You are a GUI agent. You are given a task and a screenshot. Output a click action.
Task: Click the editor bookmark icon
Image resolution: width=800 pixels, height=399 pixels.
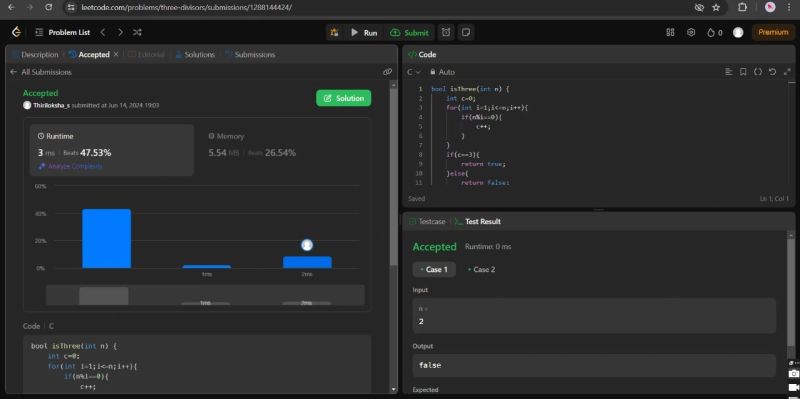pos(743,72)
